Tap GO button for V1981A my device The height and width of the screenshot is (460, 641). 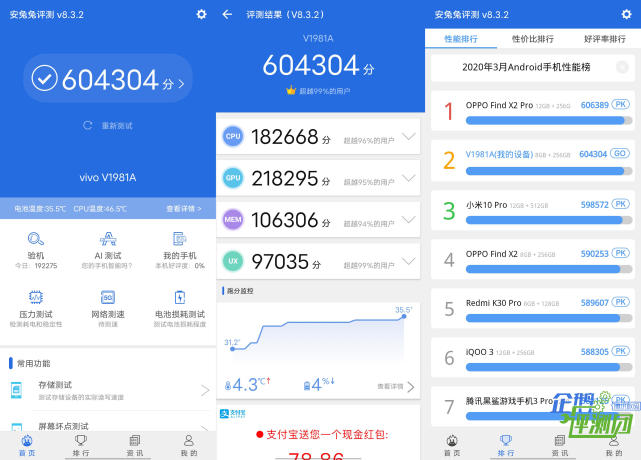coord(619,153)
